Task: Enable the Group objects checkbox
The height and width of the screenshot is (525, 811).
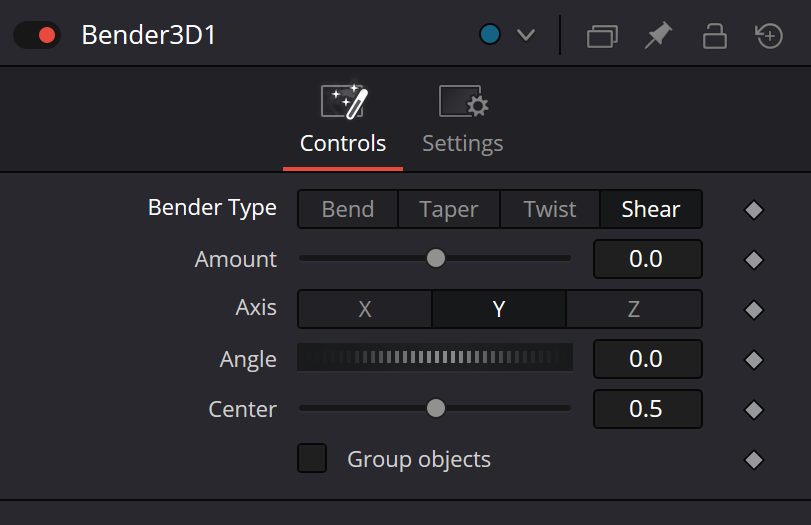Action: 312,458
